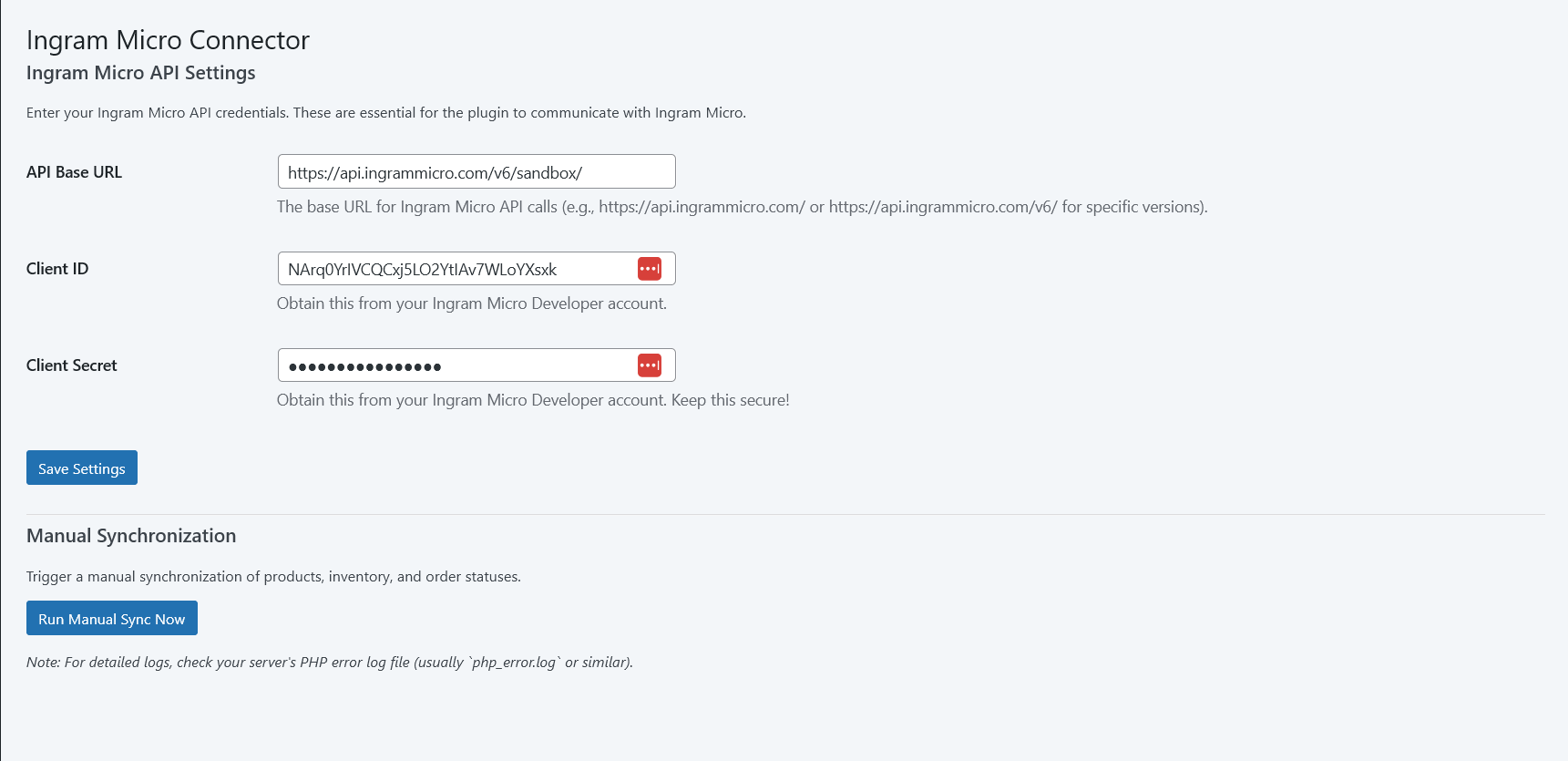Select the Client ID help text below field
The height and width of the screenshot is (761, 1568).
click(x=472, y=303)
